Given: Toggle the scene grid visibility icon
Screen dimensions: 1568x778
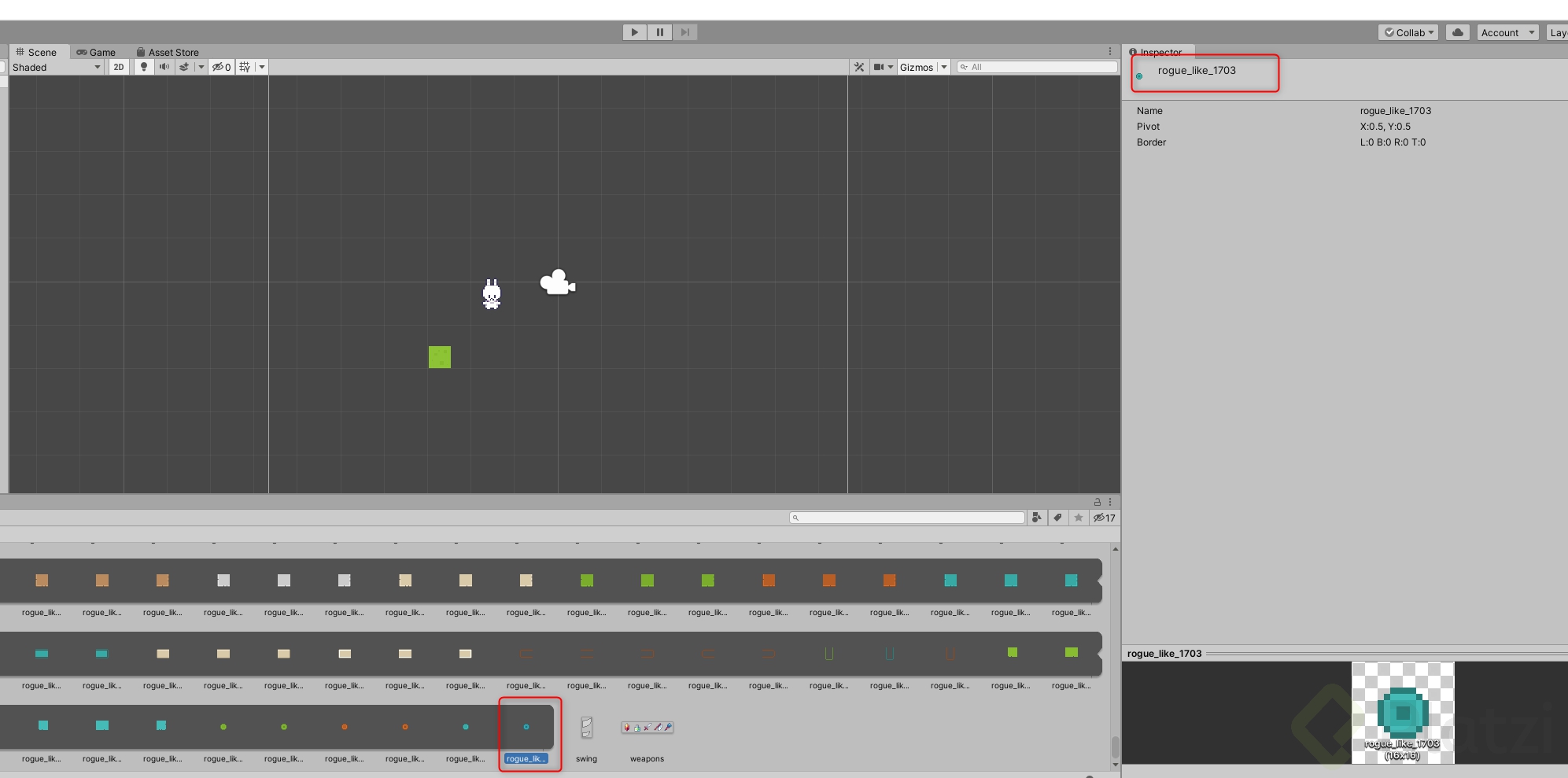Looking at the screenshot, I should click(245, 67).
